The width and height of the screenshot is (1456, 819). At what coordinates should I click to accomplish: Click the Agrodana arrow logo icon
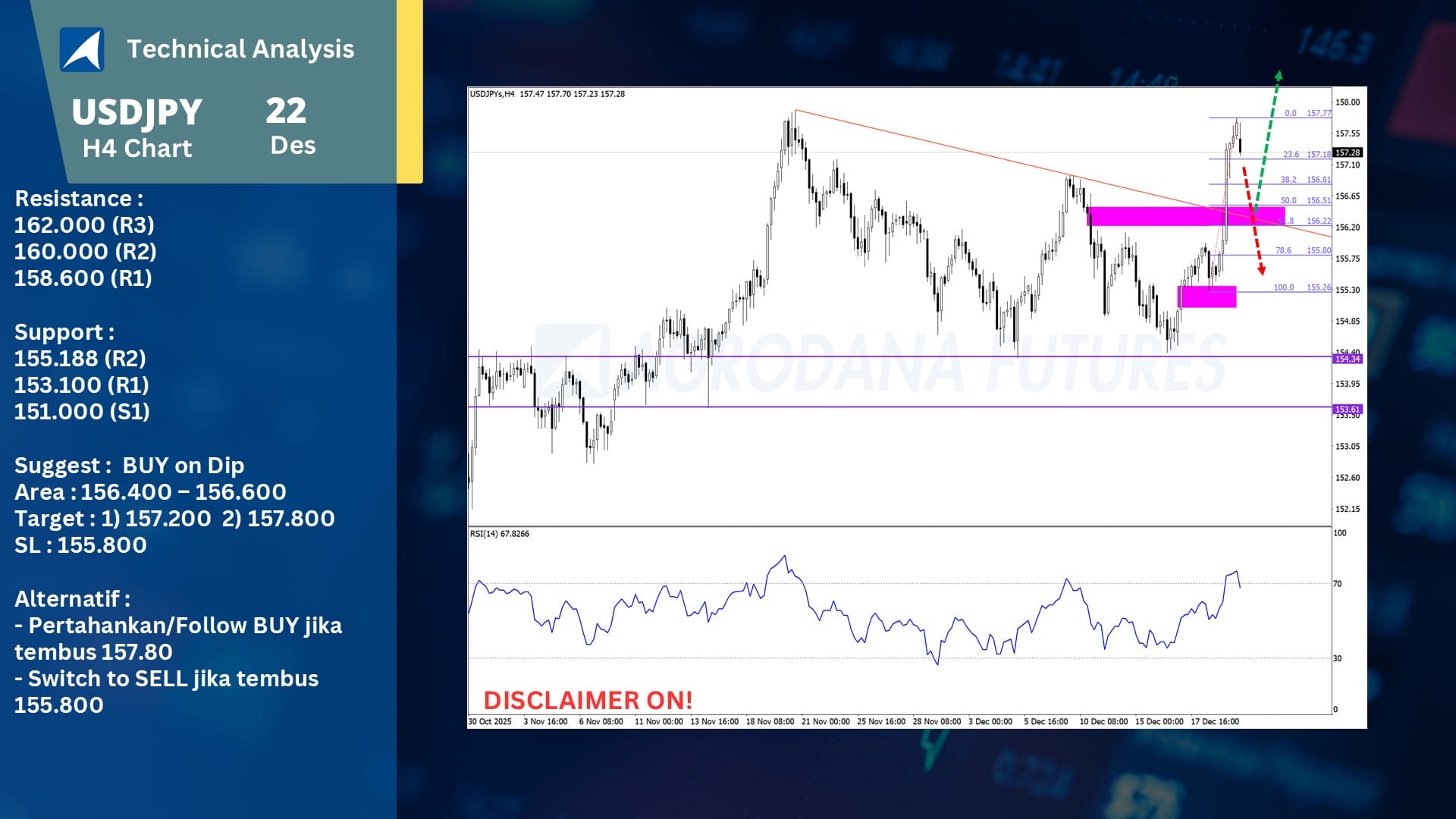(x=82, y=50)
